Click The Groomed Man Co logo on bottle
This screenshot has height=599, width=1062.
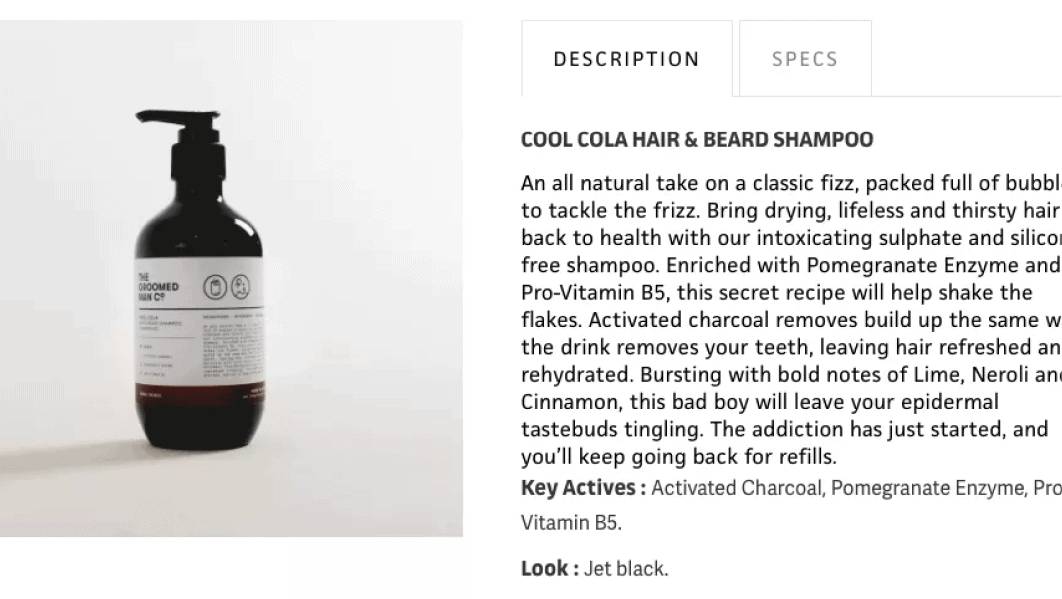click(158, 287)
